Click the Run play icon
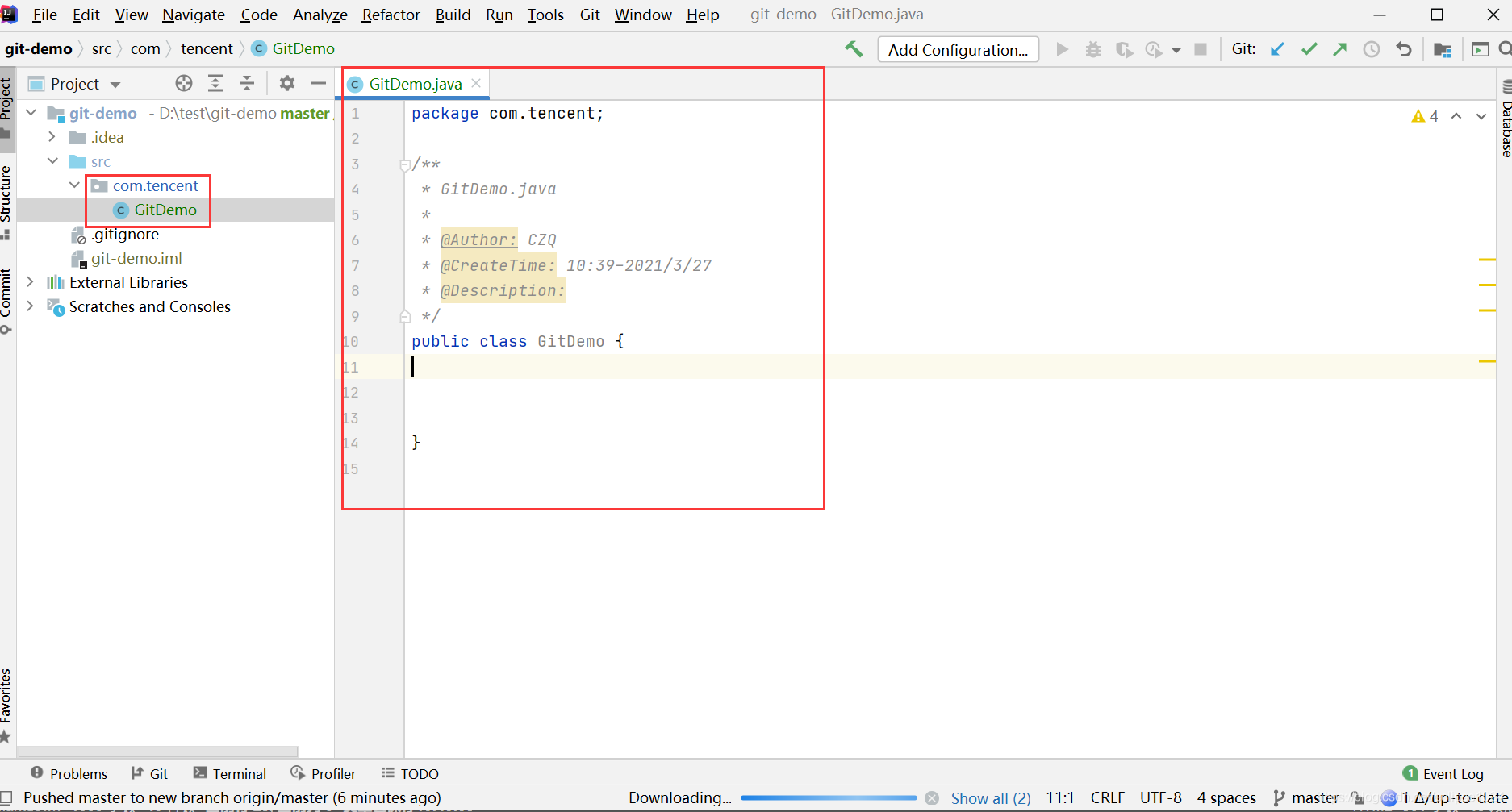The height and width of the screenshot is (812, 1512). coord(1063,49)
